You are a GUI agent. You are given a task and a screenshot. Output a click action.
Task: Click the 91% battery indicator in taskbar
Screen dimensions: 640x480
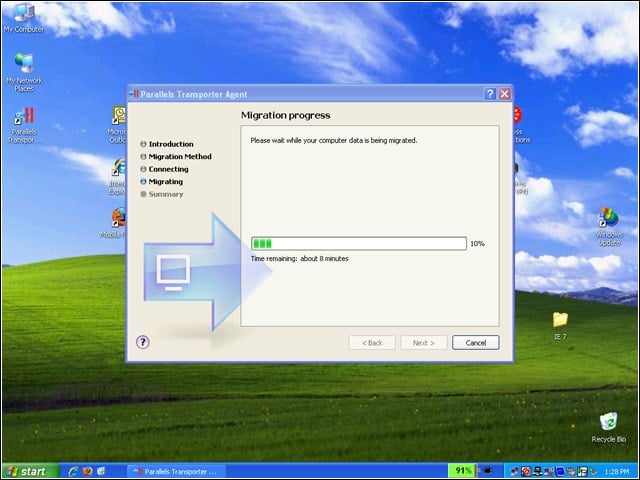[462, 471]
